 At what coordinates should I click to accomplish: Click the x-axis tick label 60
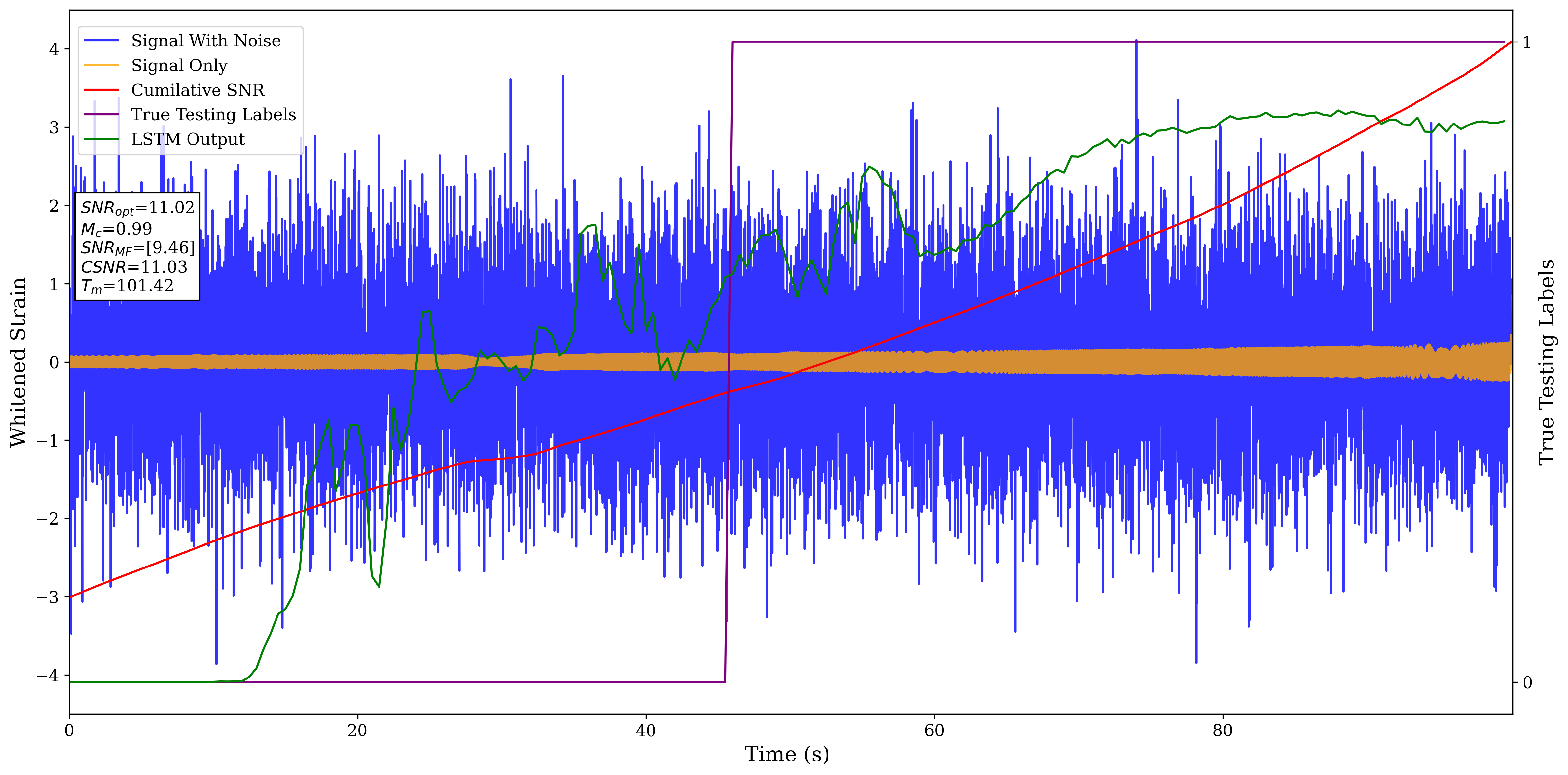(x=934, y=731)
